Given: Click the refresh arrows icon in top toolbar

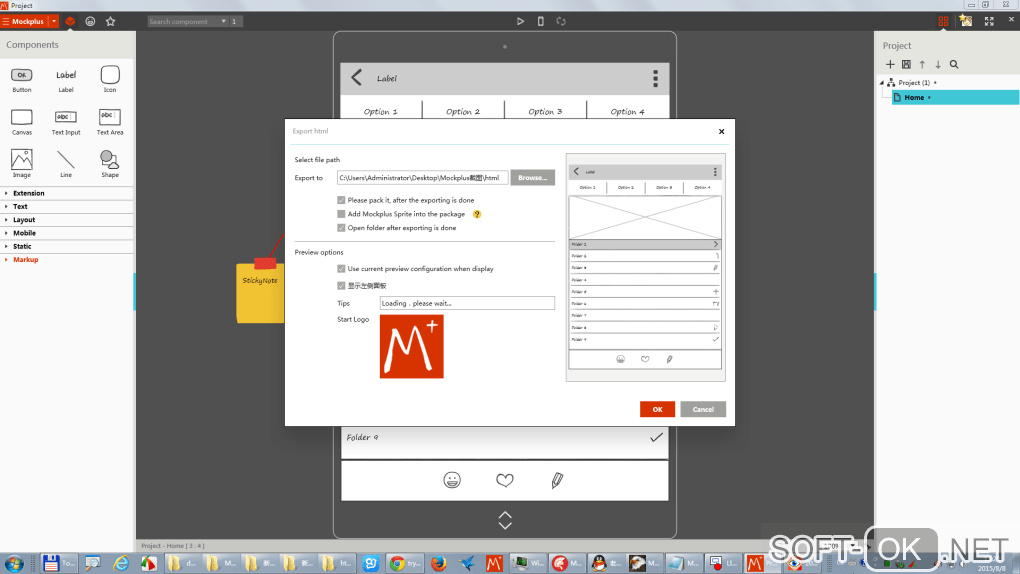Looking at the screenshot, I should click(561, 21).
